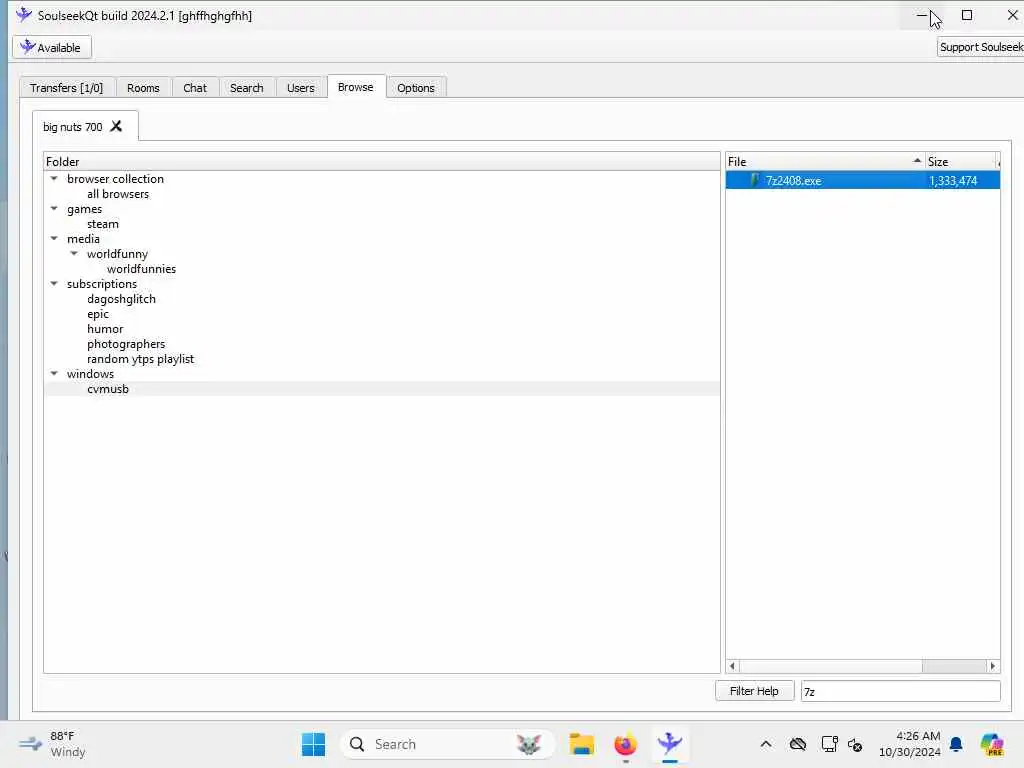Click the Soulseek taskbar icon

click(670, 744)
